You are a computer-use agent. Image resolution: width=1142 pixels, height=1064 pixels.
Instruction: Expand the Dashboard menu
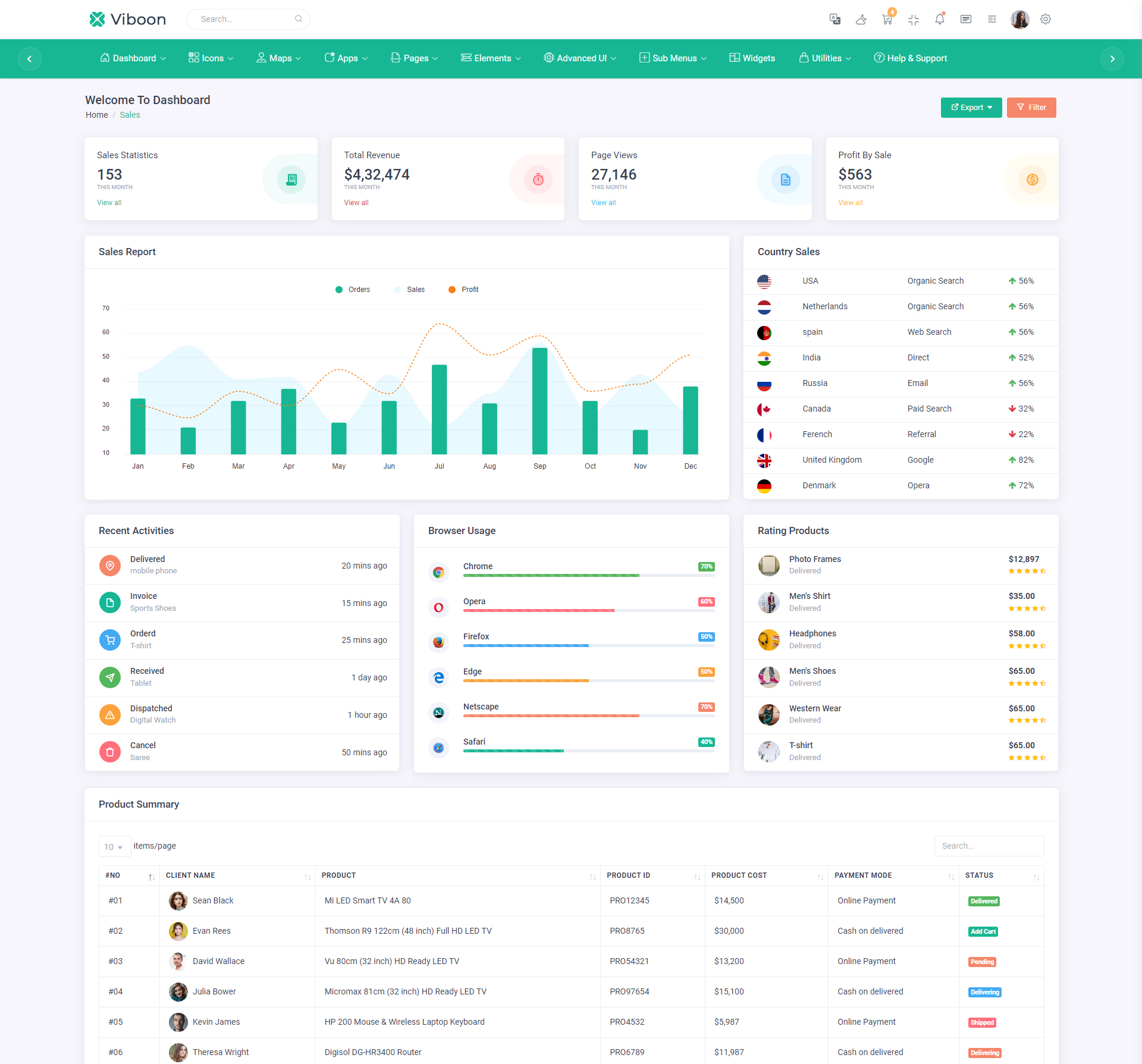tap(133, 58)
